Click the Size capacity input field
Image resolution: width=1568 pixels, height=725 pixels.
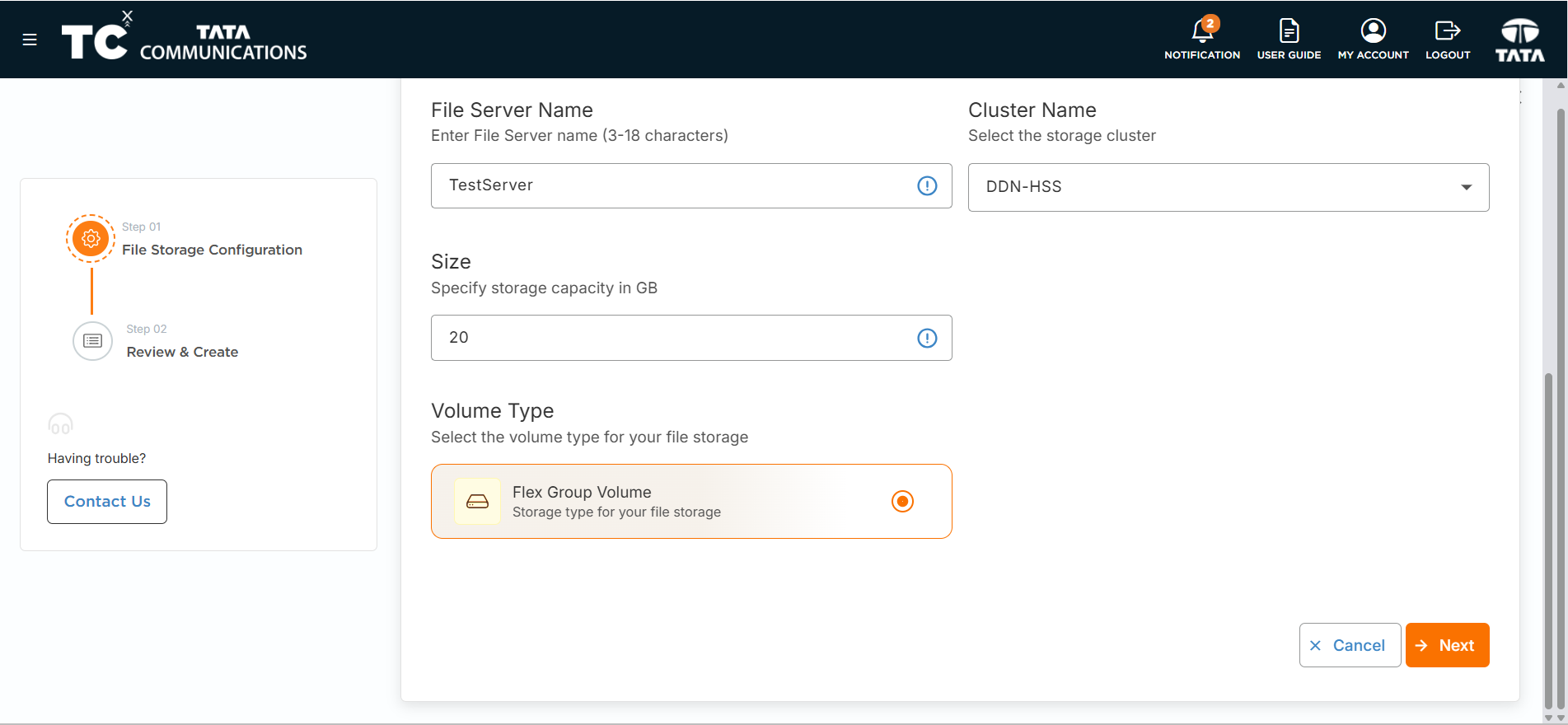[691, 338]
